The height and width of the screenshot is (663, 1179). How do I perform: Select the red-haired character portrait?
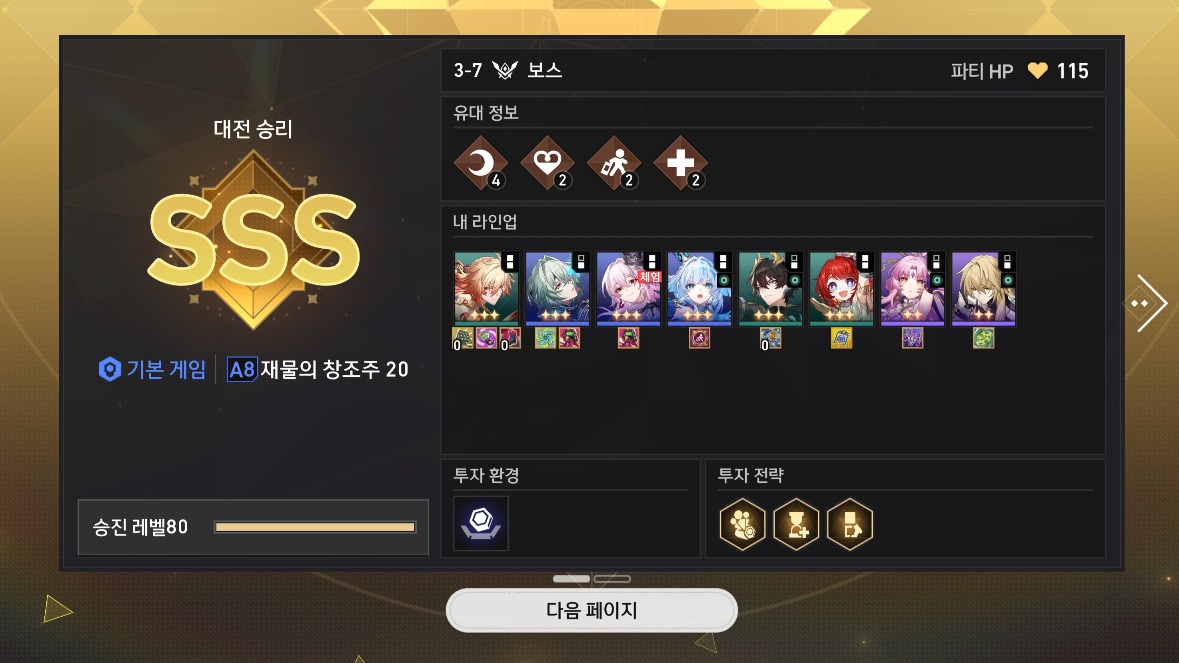click(841, 289)
